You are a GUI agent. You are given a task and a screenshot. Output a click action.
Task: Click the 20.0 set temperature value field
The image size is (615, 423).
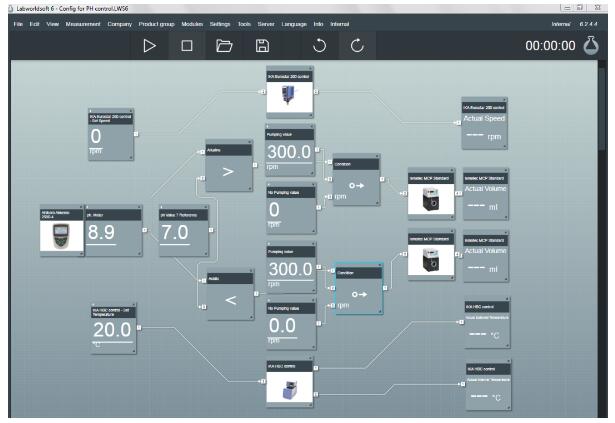pos(112,331)
